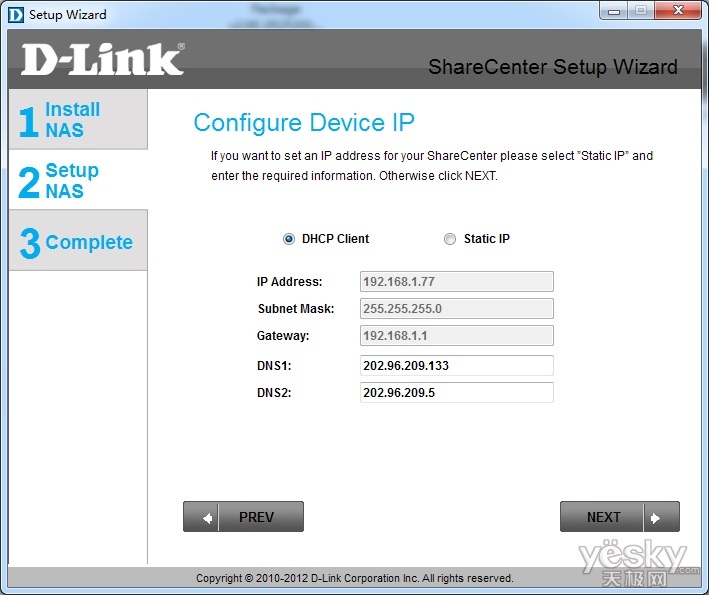Click the Setup Wizard title bar icon
This screenshot has height=595, width=709.
16,14
